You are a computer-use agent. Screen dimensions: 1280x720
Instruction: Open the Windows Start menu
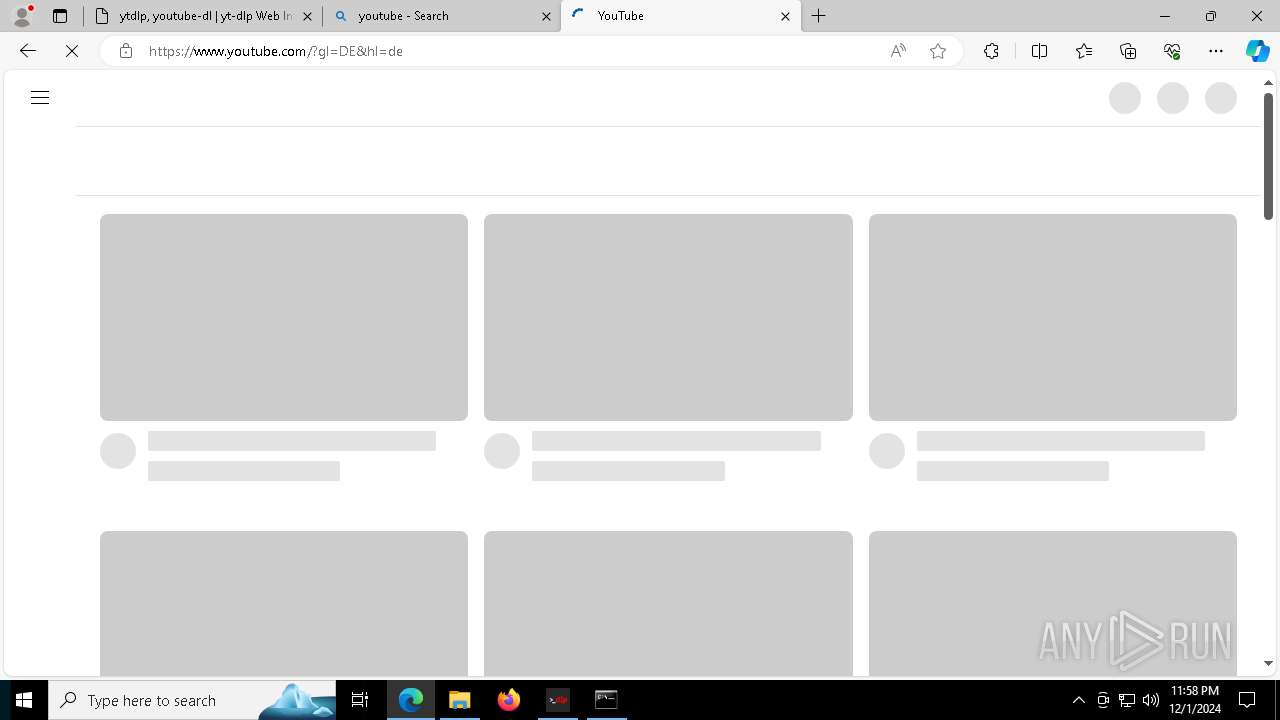24,700
